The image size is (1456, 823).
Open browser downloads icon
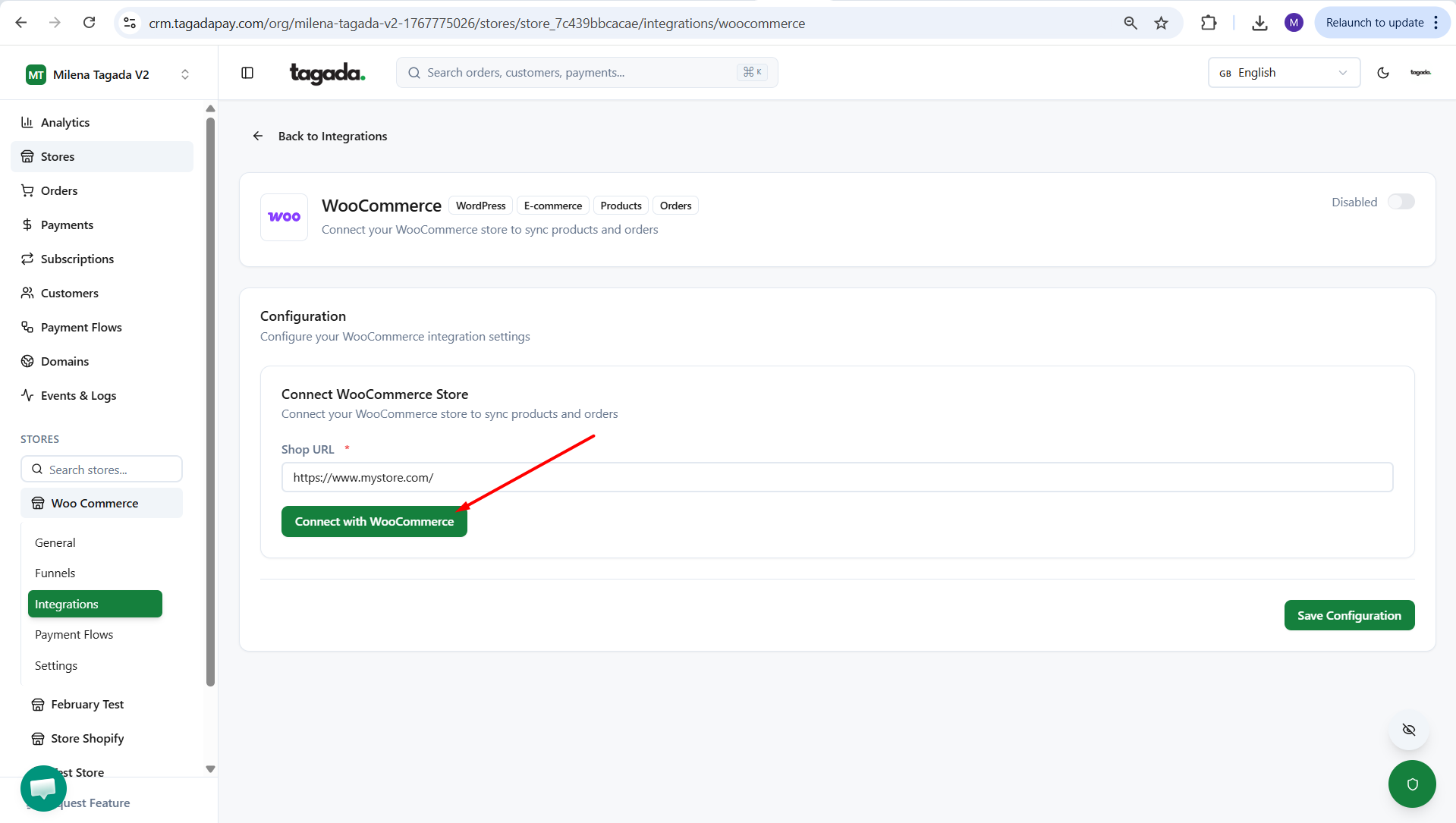point(1259,23)
